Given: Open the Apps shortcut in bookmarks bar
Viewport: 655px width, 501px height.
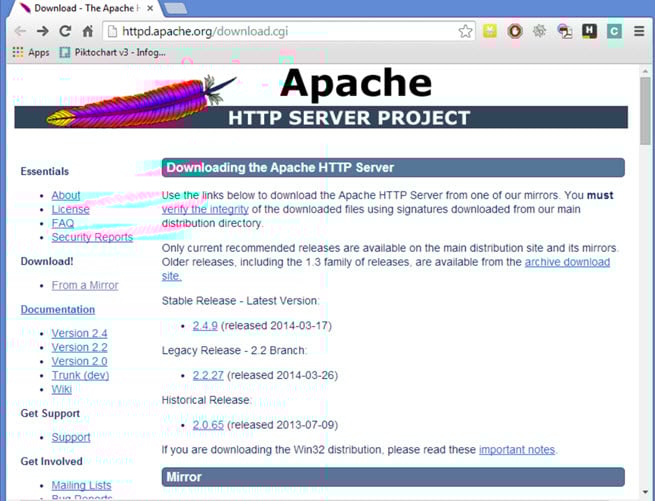Looking at the screenshot, I should 31,52.
